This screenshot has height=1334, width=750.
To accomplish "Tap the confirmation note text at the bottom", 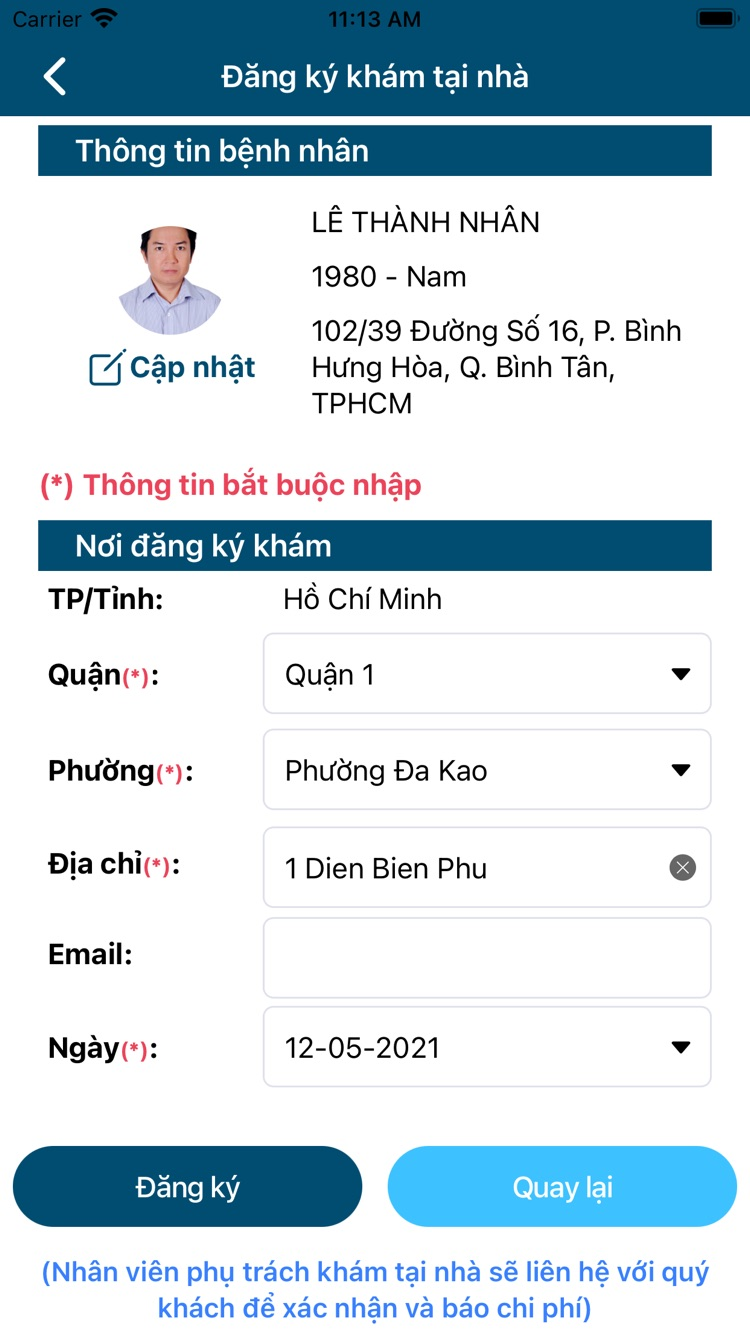I will coord(375,1288).
